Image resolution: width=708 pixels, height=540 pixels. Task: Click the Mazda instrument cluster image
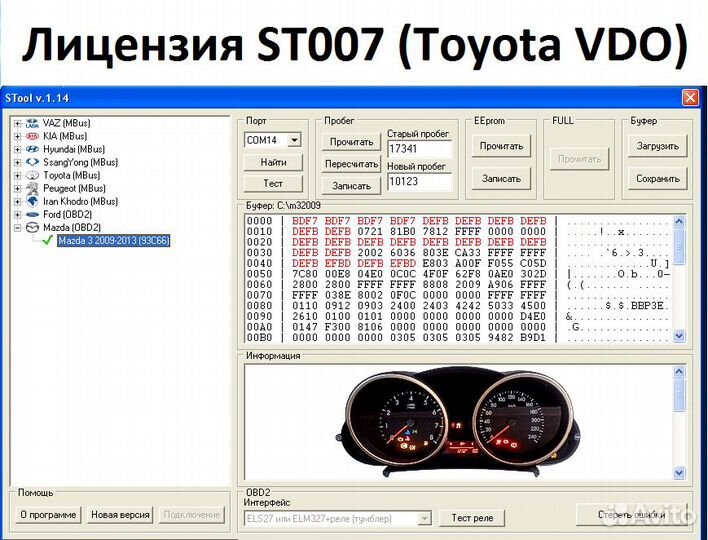pos(457,424)
